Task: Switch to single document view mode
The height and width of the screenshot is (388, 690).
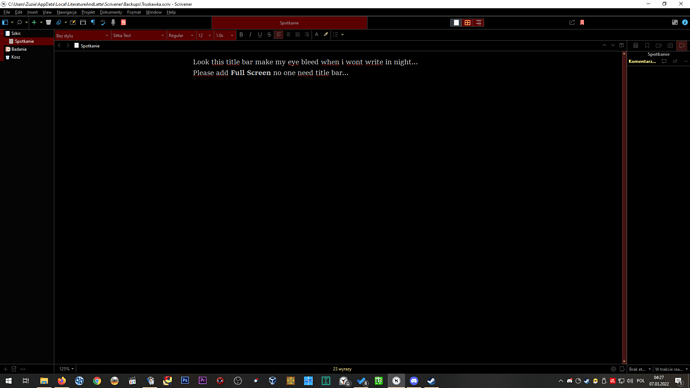Action: coord(456,22)
